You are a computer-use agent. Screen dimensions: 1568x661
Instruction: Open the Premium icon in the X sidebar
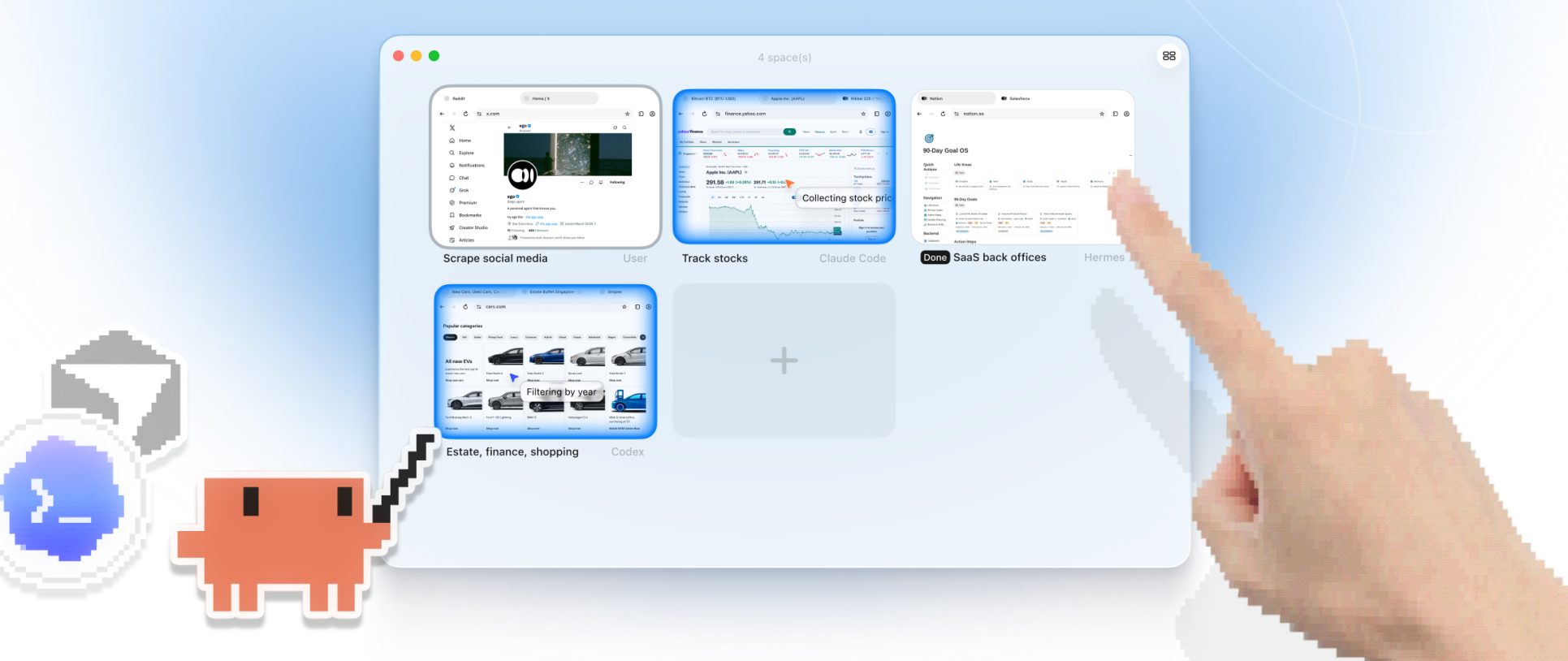(x=452, y=203)
